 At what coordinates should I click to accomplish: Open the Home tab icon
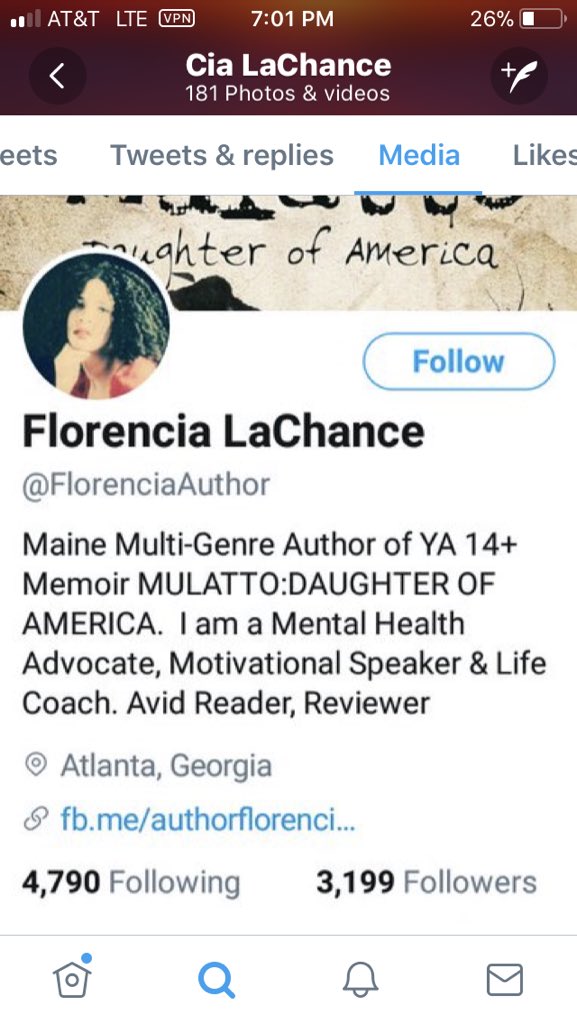[x=72, y=977]
